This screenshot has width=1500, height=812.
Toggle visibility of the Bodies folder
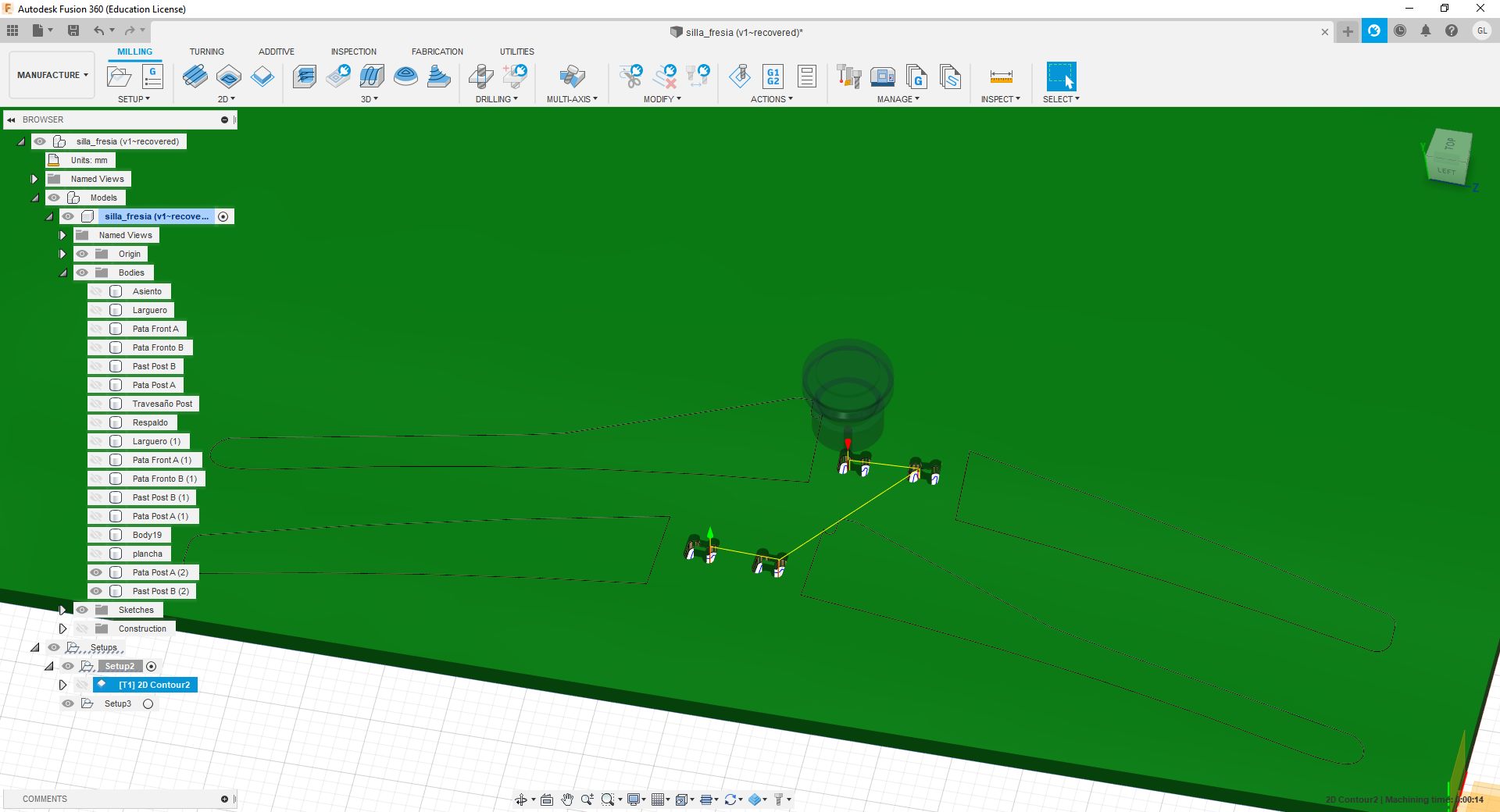tap(82, 272)
